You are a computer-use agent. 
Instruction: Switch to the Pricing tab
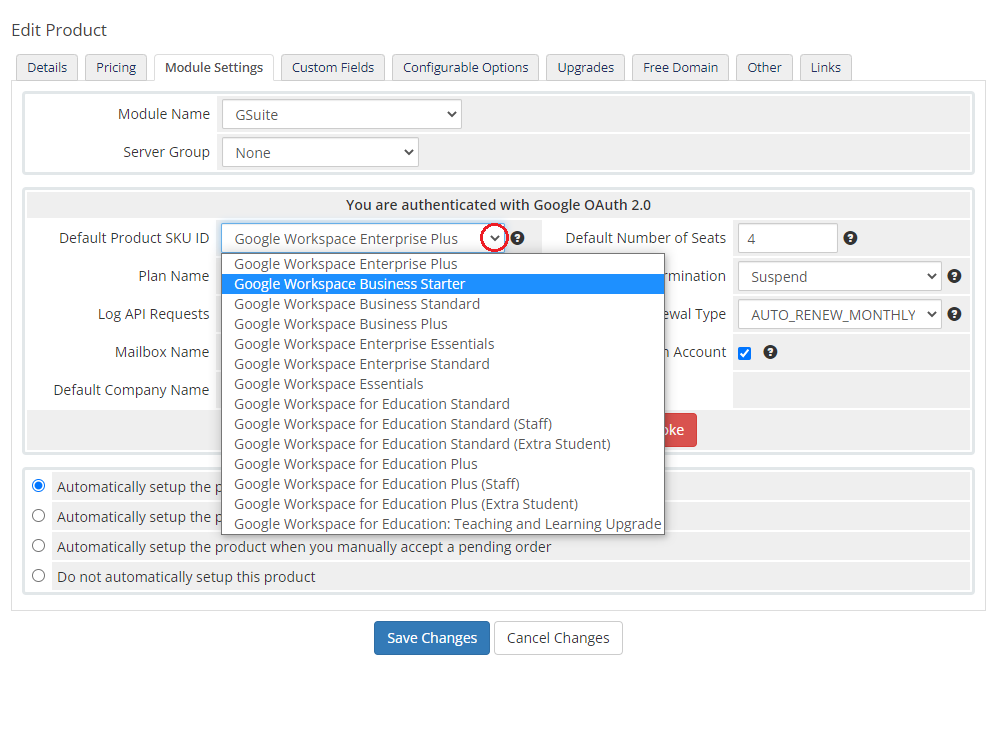(116, 67)
